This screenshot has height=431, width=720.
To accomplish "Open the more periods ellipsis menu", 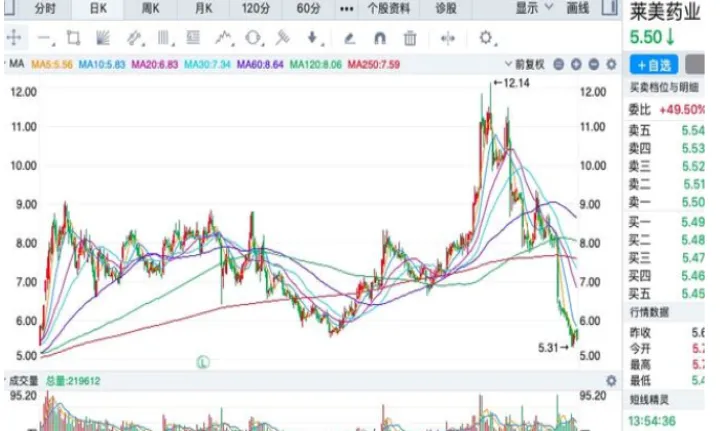I will pyautogui.click(x=347, y=8).
